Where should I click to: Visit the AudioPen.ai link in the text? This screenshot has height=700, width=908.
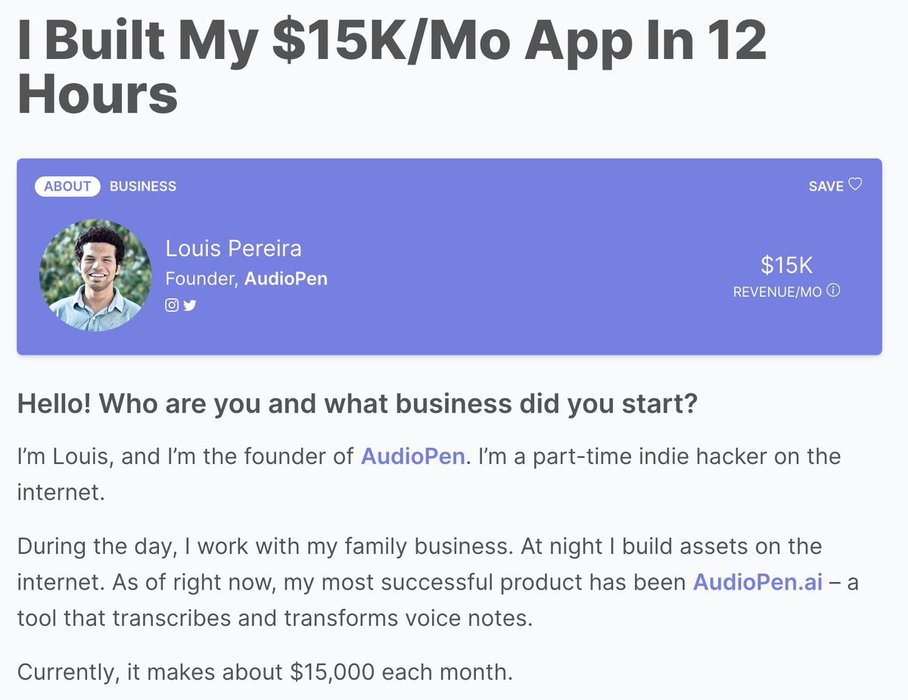pos(758,582)
